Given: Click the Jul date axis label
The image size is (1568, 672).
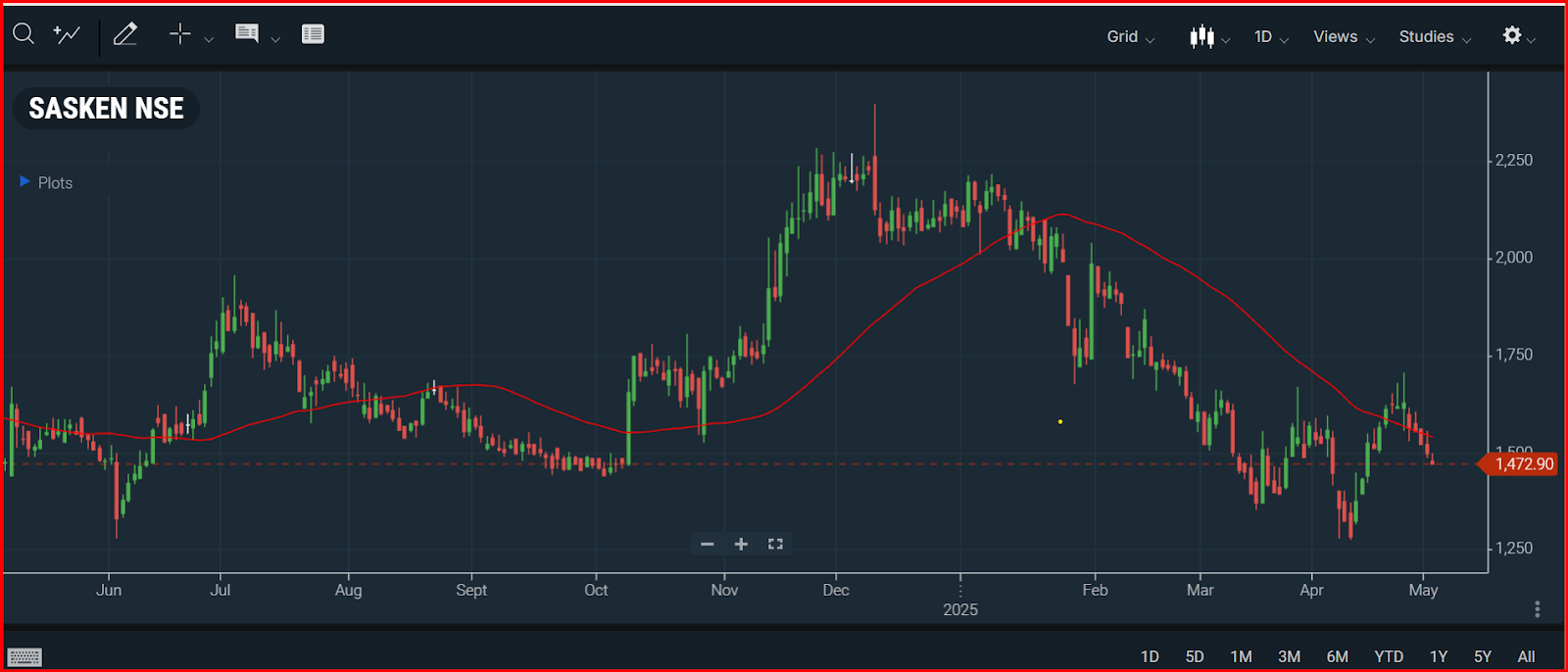Looking at the screenshot, I should click(x=220, y=590).
